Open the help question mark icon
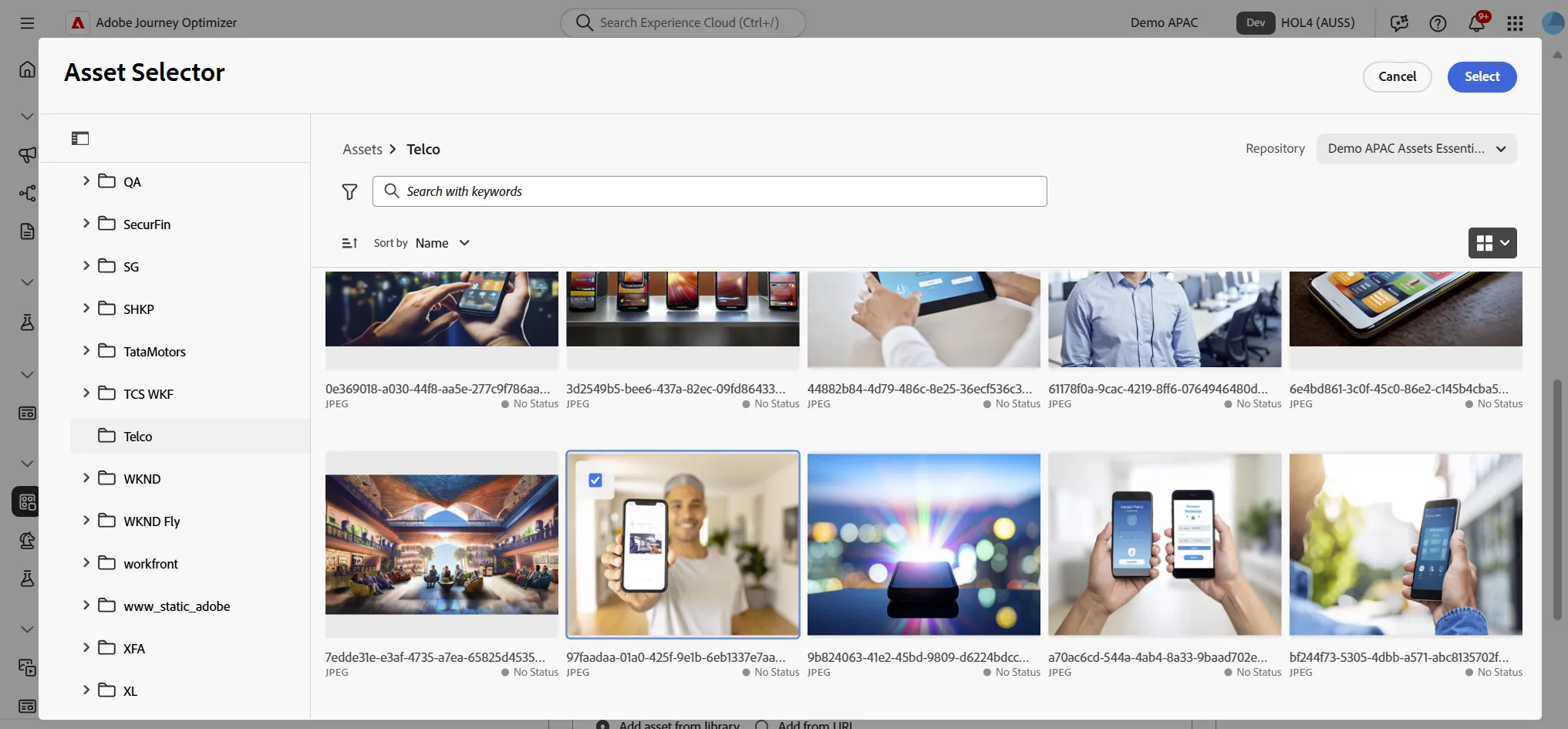 [x=1438, y=23]
